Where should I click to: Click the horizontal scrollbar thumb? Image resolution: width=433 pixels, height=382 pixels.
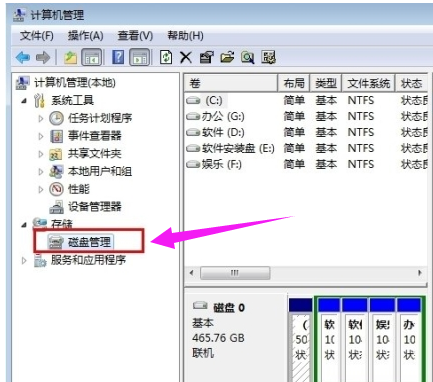(x=235, y=273)
